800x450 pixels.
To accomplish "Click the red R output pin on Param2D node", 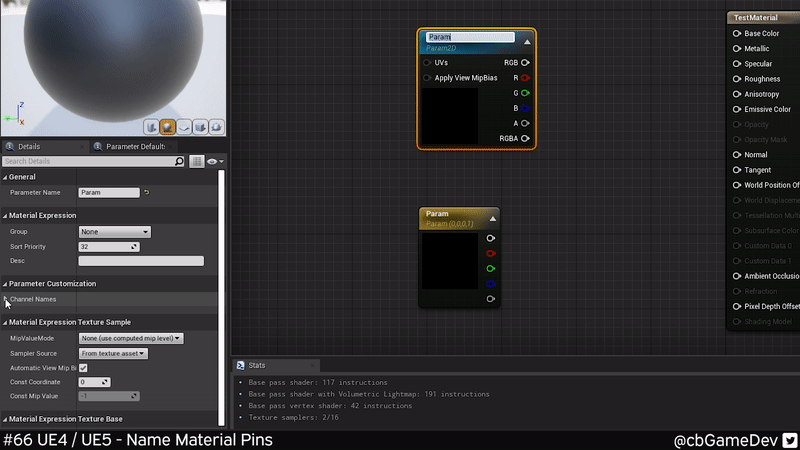I will coord(525,77).
